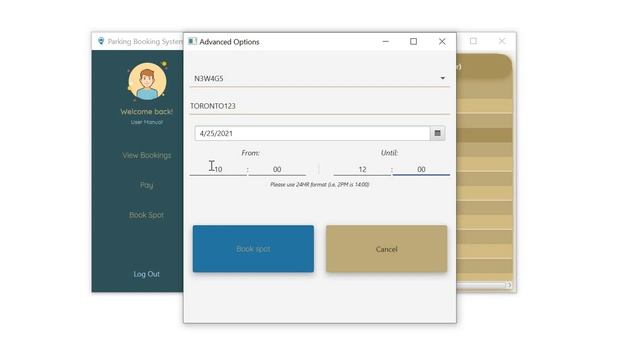Screen dimensions: 640x360
Task: Click the Until minutes field showing 00
Action: [x=421, y=169]
